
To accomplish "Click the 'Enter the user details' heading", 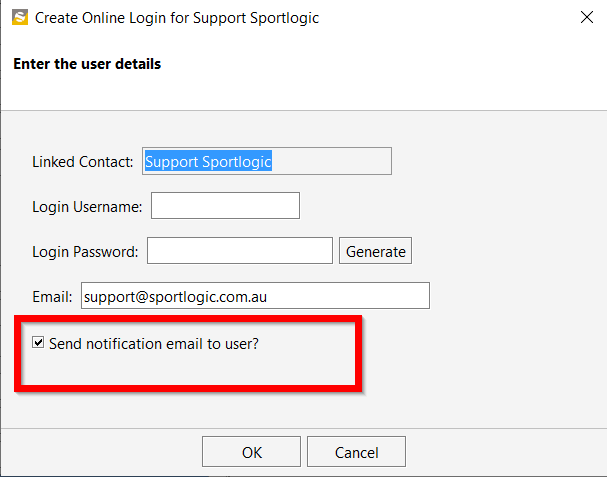I will [x=87, y=64].
